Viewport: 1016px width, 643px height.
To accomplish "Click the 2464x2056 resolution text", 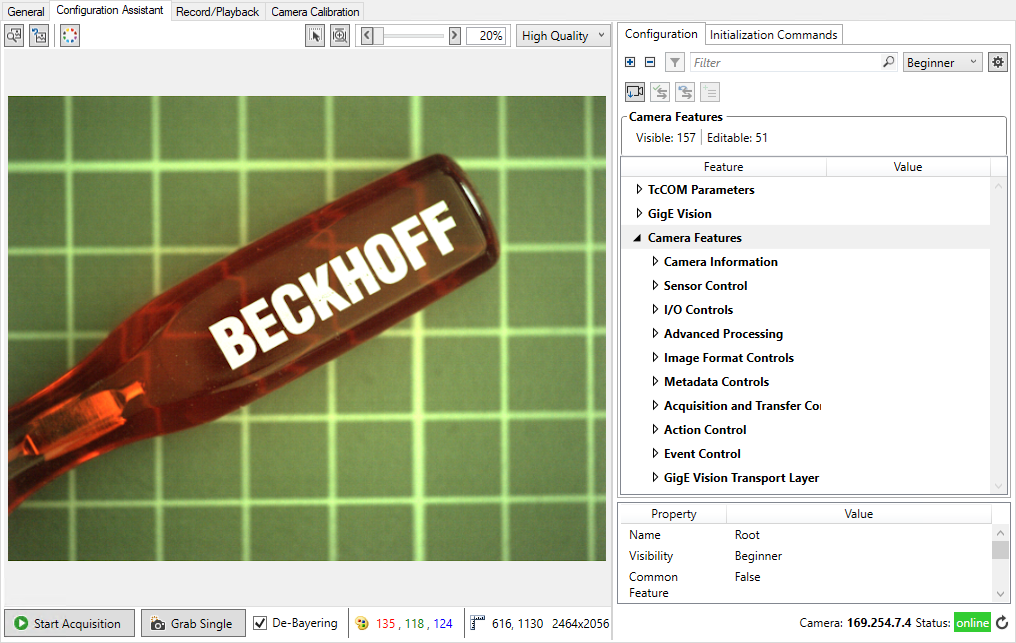I will click(580, 623).
